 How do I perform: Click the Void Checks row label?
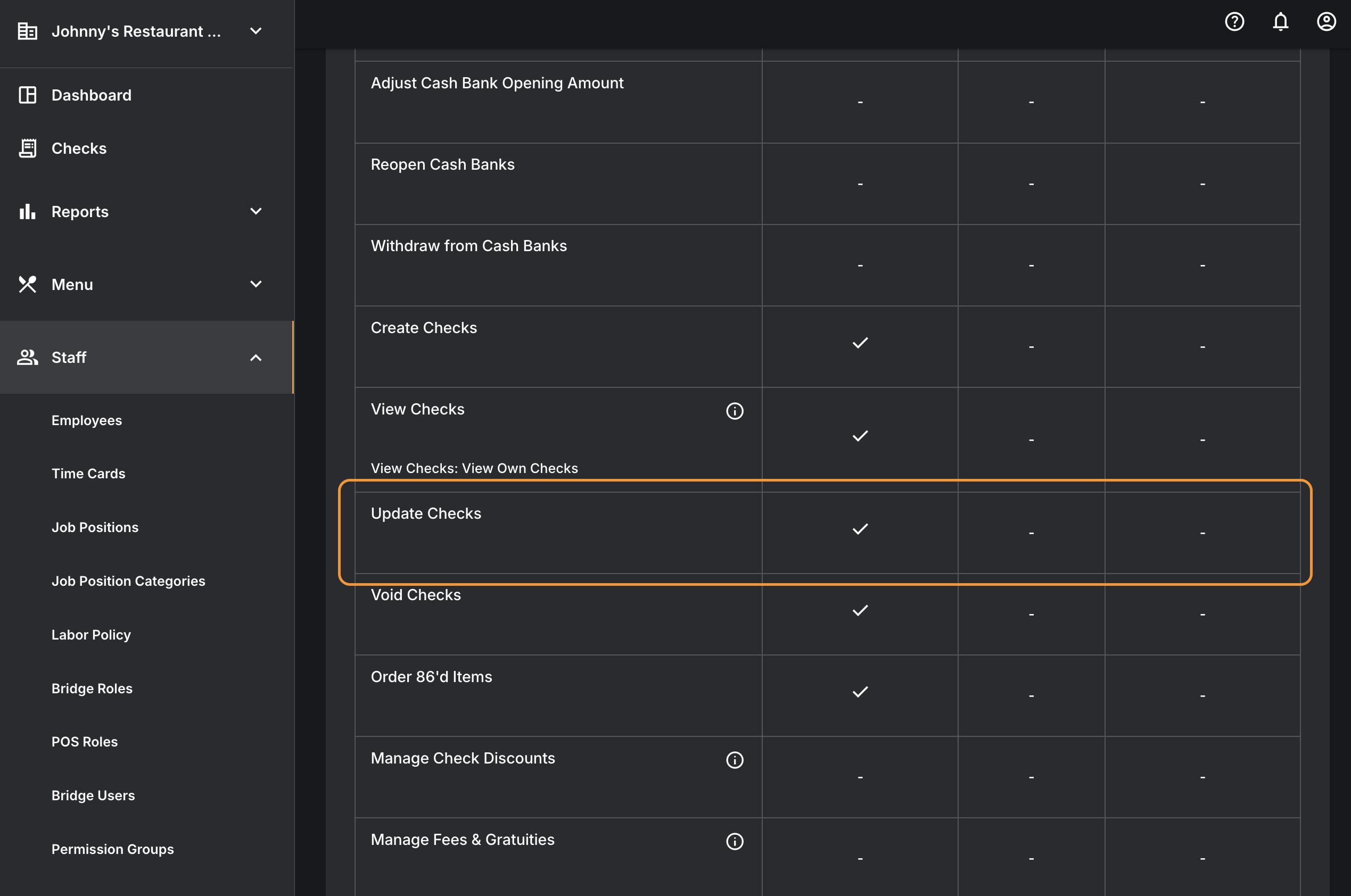(x=416, y=595)
